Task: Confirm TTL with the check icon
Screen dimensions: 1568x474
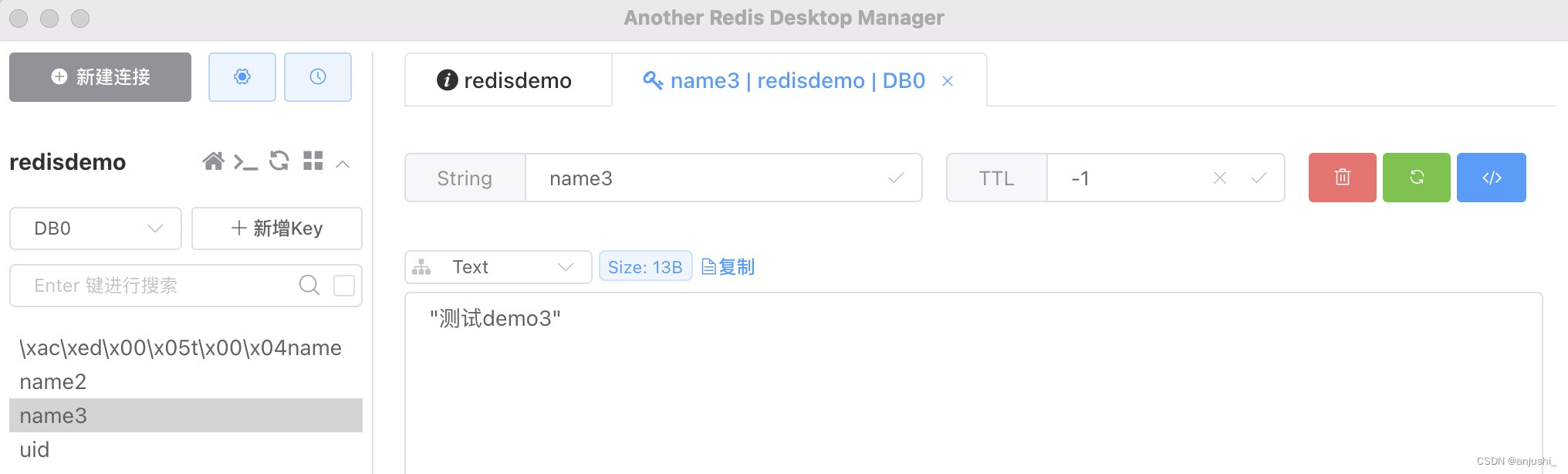Action: coord(1259,178)
